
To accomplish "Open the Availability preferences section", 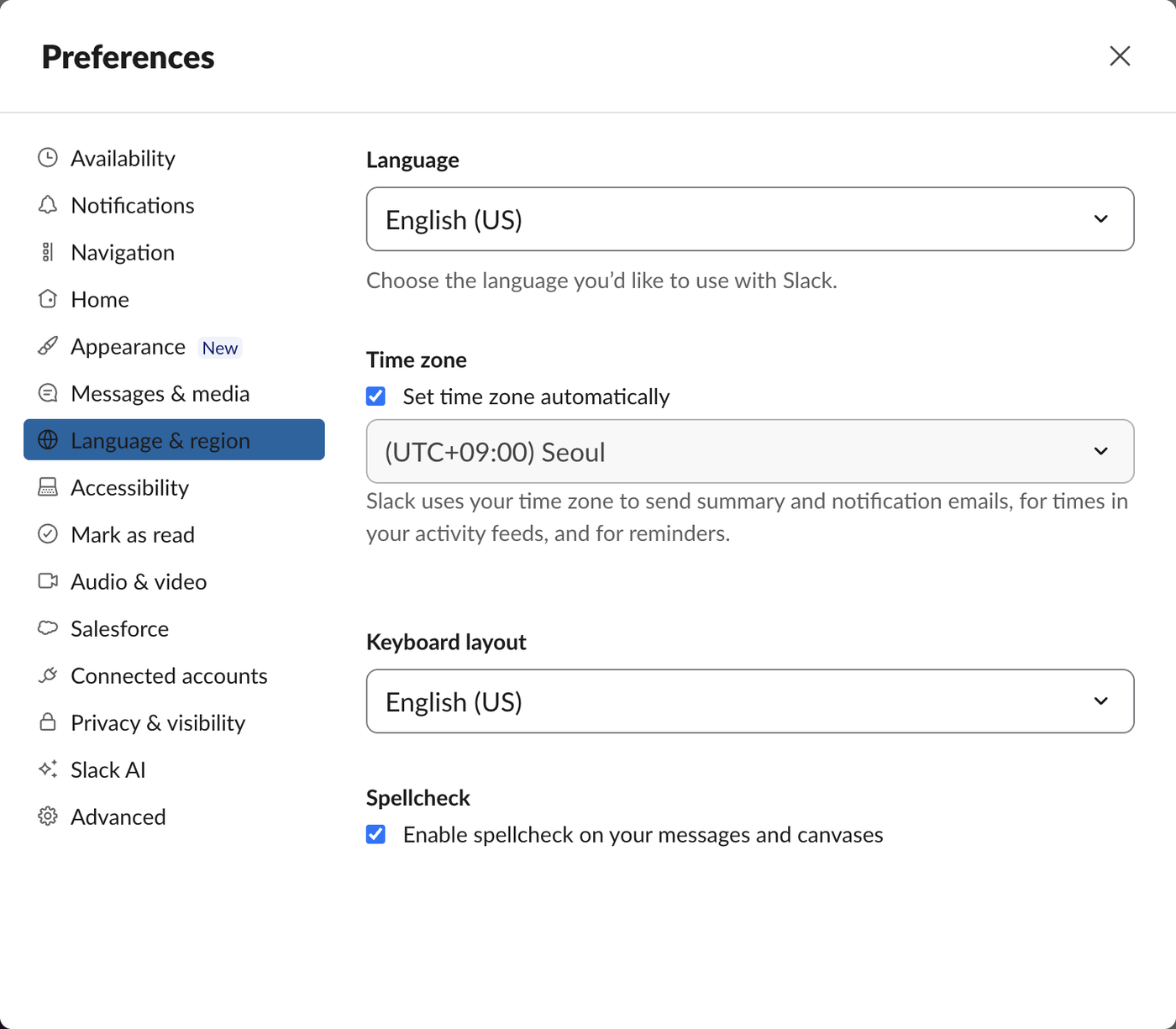I will (x=174, y=158).
